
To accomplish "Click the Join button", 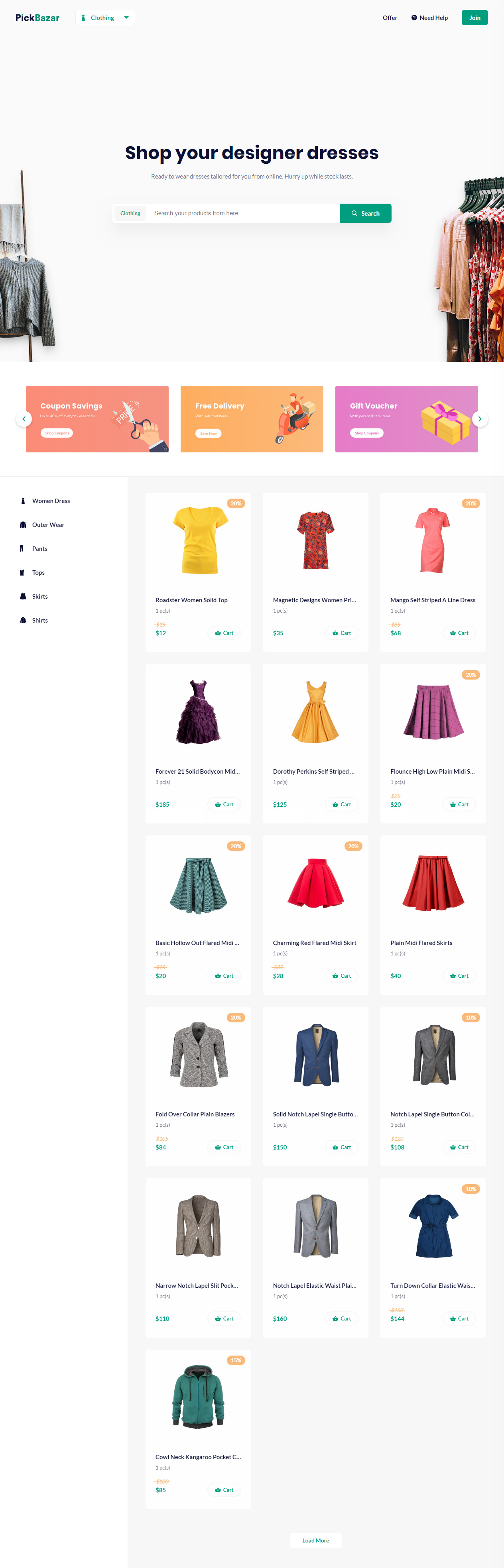I will pos(474,18).
